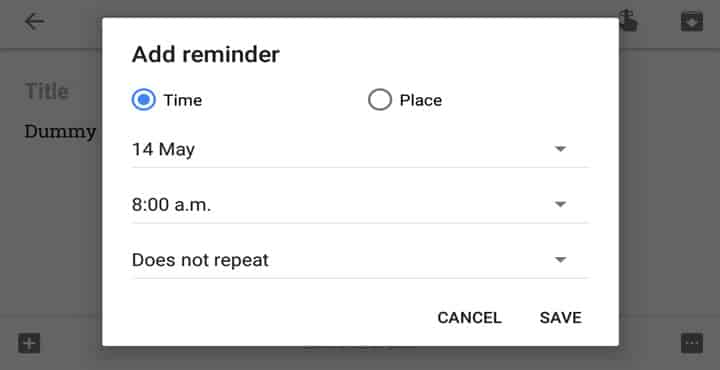This screenshot has width=720, height=370.
Task: Open the 'Does not repeat' dropdown
Action: (360, 260)
